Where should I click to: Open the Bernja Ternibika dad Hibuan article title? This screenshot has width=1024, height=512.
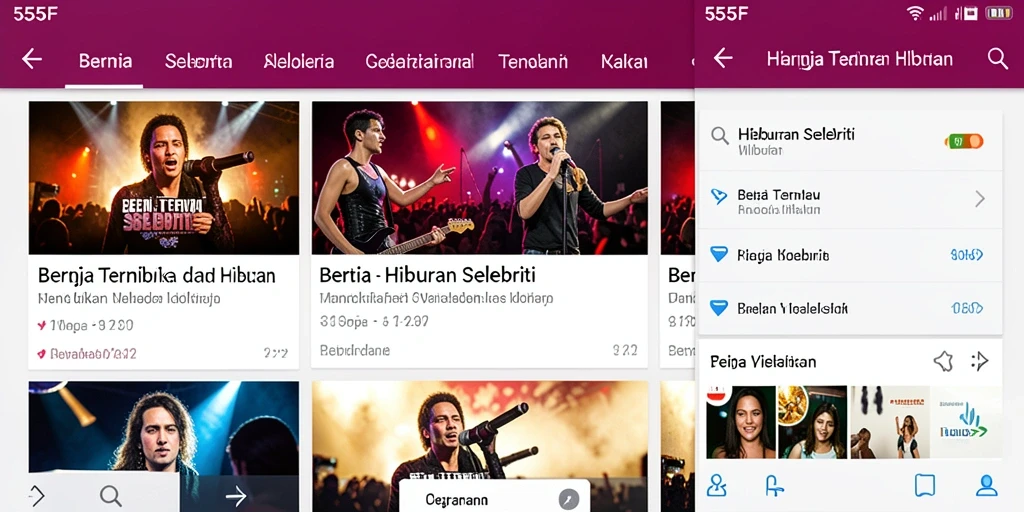[x=157, y=275]
